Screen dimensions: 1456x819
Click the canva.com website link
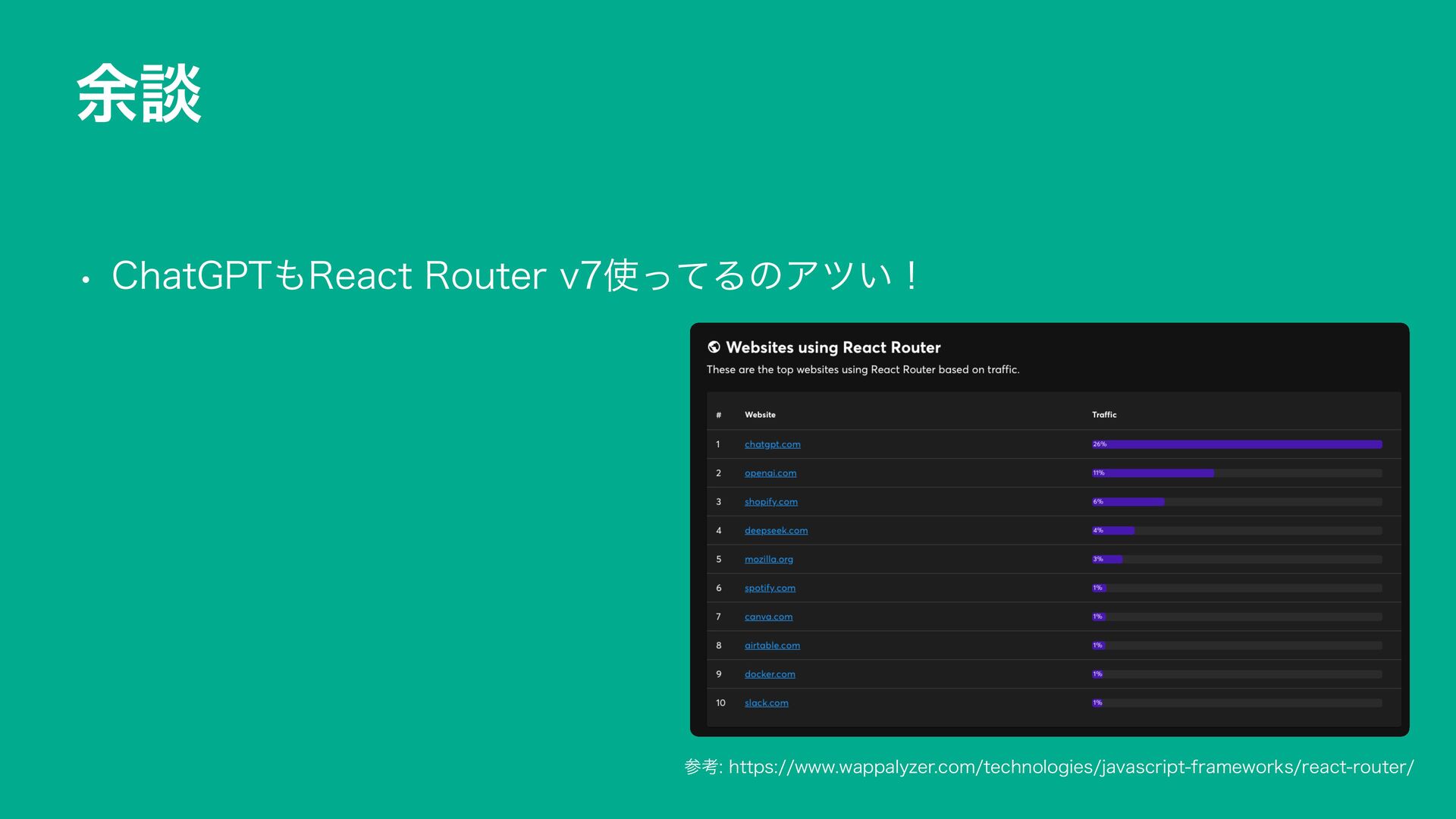768,617
